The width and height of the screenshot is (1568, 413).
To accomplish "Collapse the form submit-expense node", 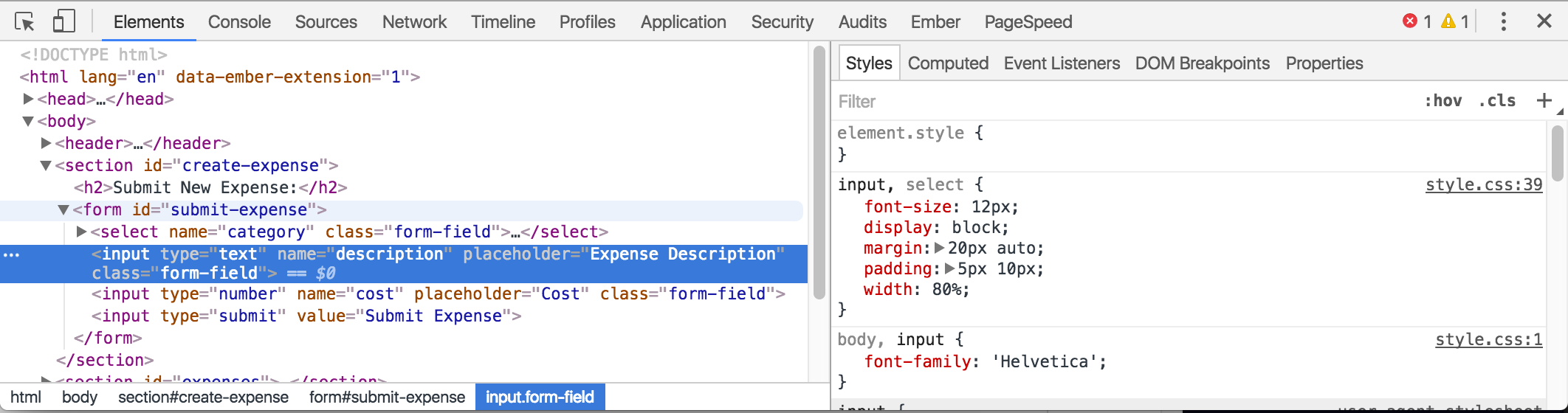I will (x=63, y=209).
